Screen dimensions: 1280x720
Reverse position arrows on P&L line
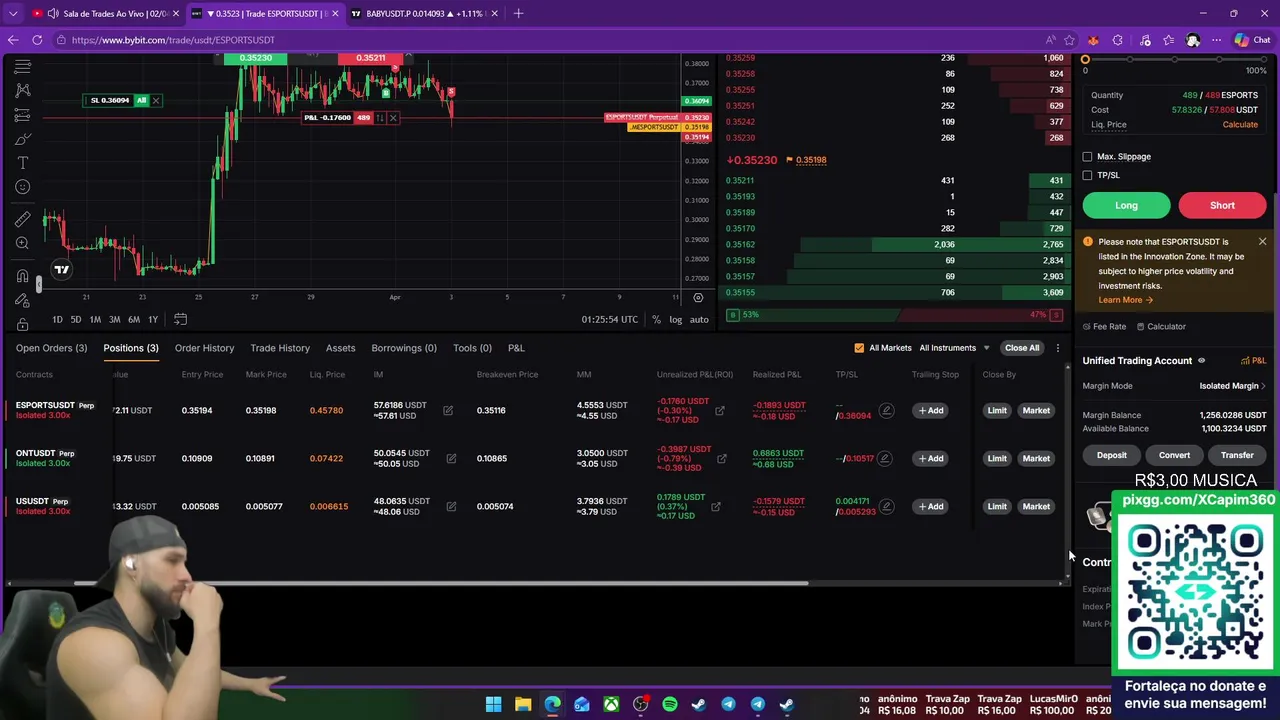click(x=380, y=118)
